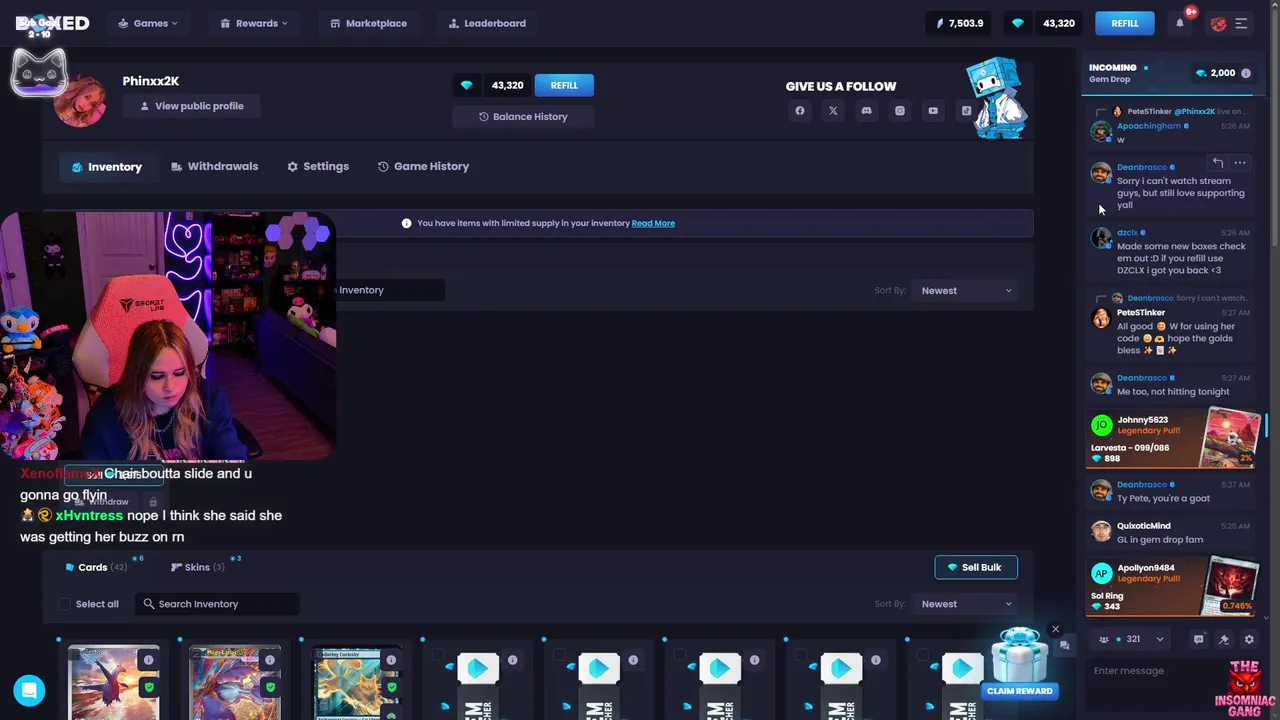Open Johnny5623's Larvesta legendary pull
This screenshot has width=1280, height=720.
1172,438
